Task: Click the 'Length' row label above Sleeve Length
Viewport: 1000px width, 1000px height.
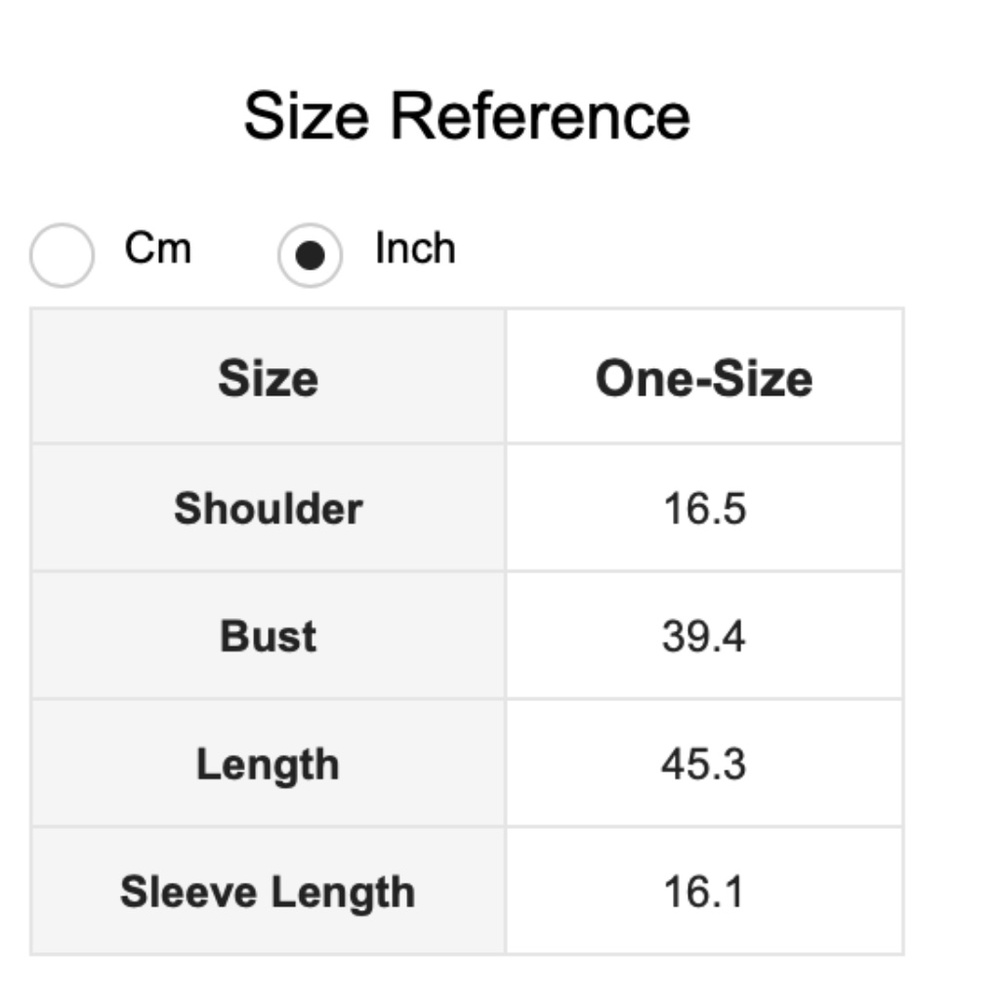Action: [268, 765]
